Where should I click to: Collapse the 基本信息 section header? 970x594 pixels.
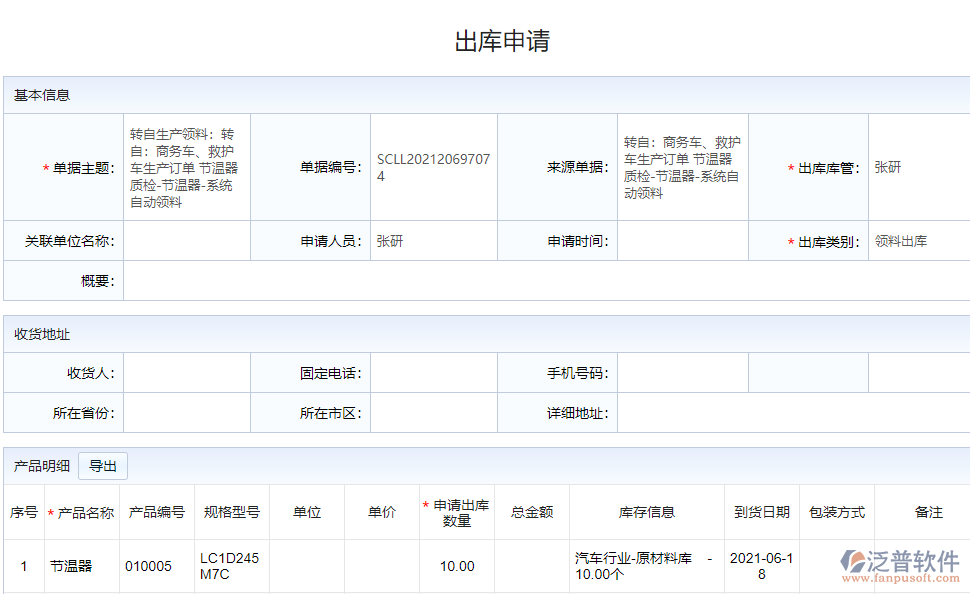point(42,95)
